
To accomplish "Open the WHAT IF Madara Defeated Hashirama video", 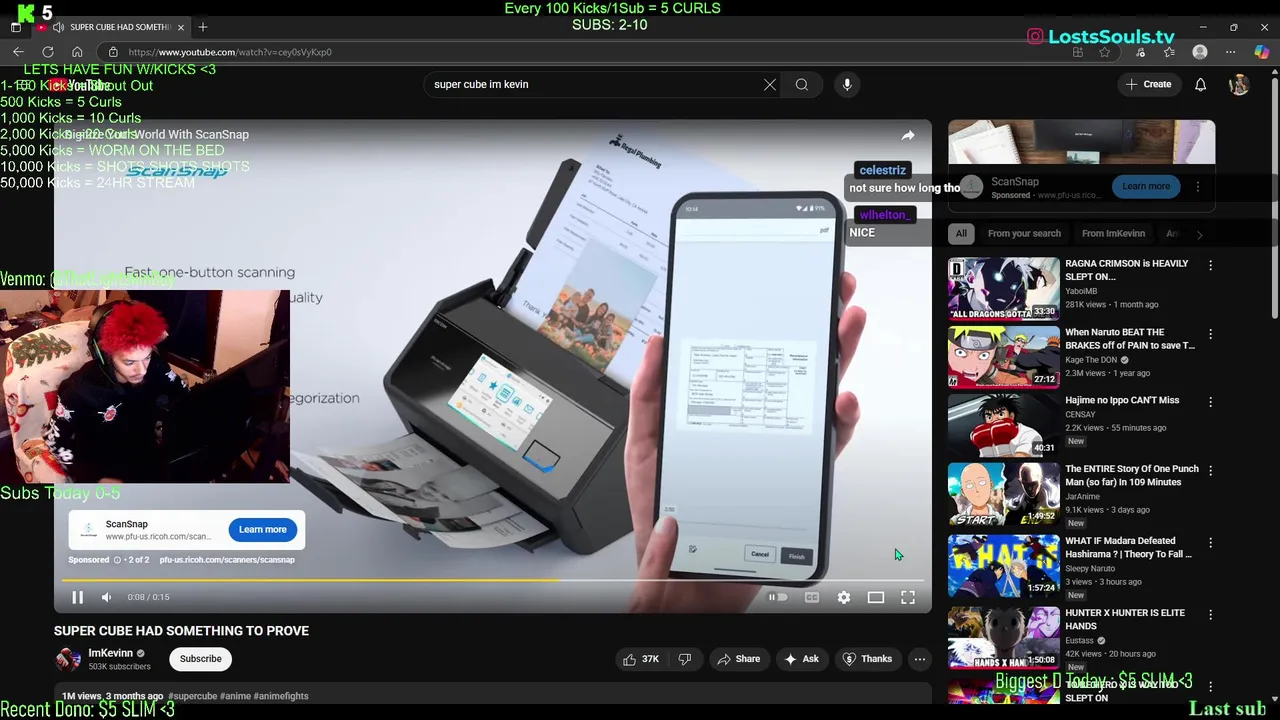I will pos(1128,547).
